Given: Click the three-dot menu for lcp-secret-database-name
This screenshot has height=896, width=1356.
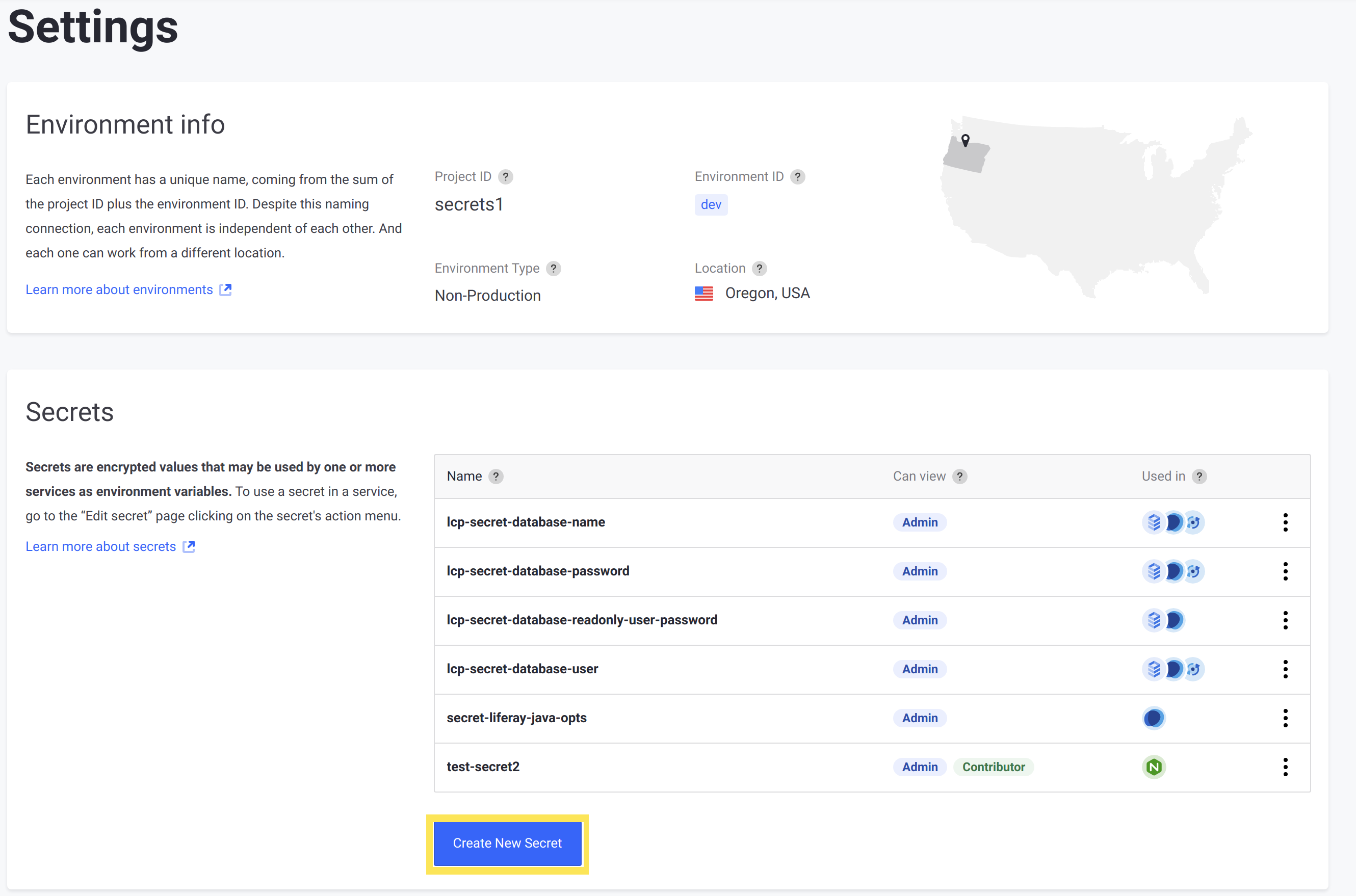Looking at the screenshot, I should [x=1285, y=522].
